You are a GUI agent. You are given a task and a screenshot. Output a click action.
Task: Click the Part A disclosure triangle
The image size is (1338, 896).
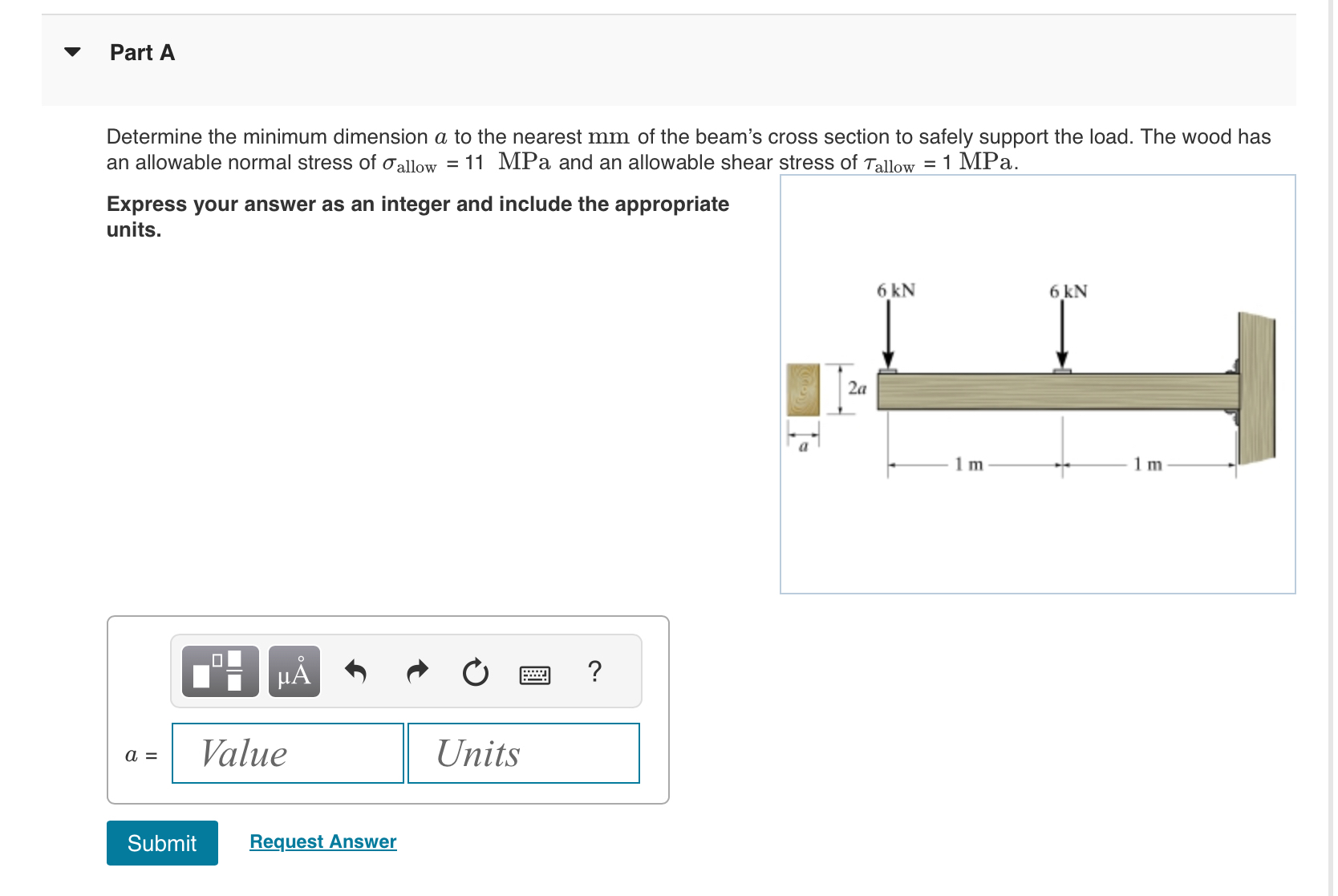point(72,51)
